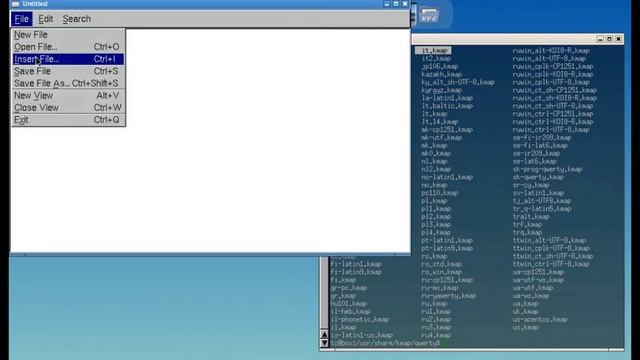Click ru4.kmap in the terminal listing

pyautogui.click(x=436, y=336)
